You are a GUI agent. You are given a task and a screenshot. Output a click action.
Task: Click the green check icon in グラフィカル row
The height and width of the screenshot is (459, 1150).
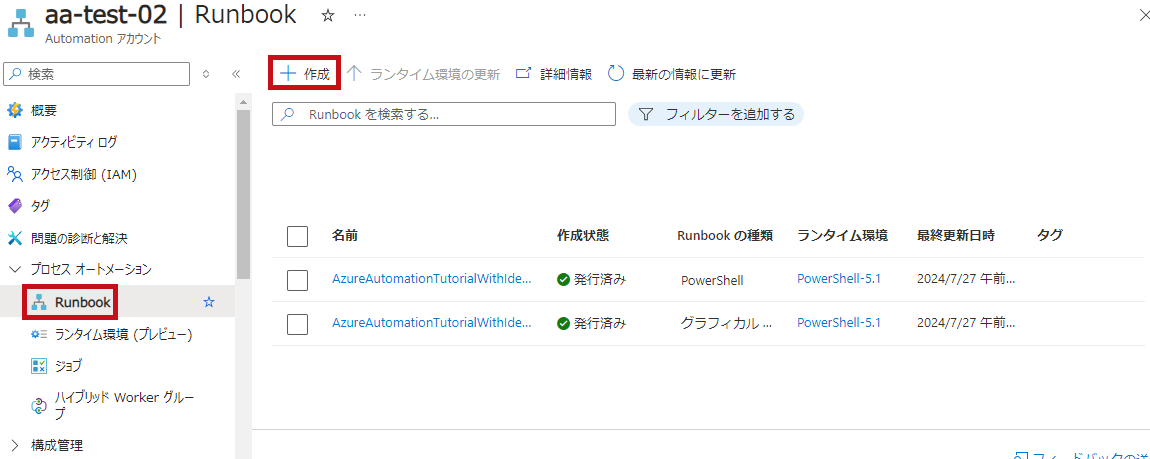[563, 323]
